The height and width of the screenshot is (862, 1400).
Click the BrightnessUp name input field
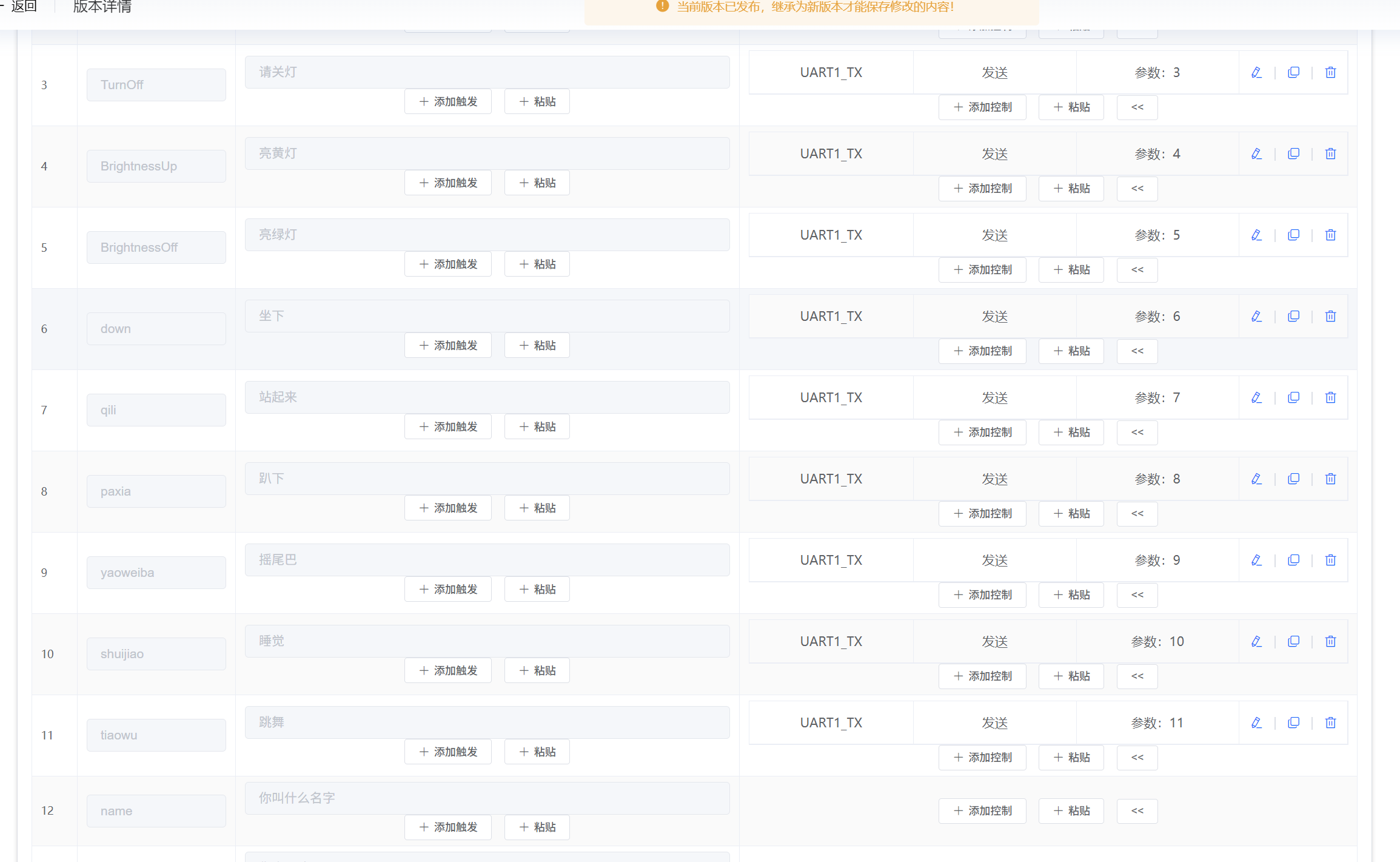coord(156,166)
